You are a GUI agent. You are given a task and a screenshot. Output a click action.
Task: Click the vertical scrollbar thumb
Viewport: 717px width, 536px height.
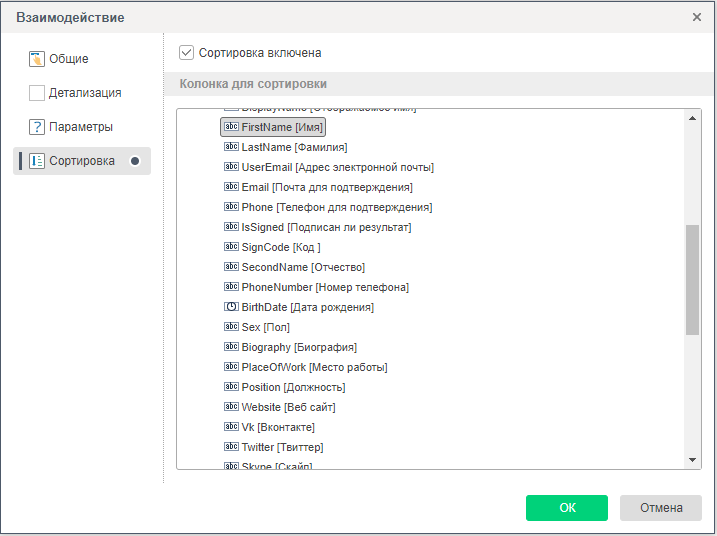[692, 280]
